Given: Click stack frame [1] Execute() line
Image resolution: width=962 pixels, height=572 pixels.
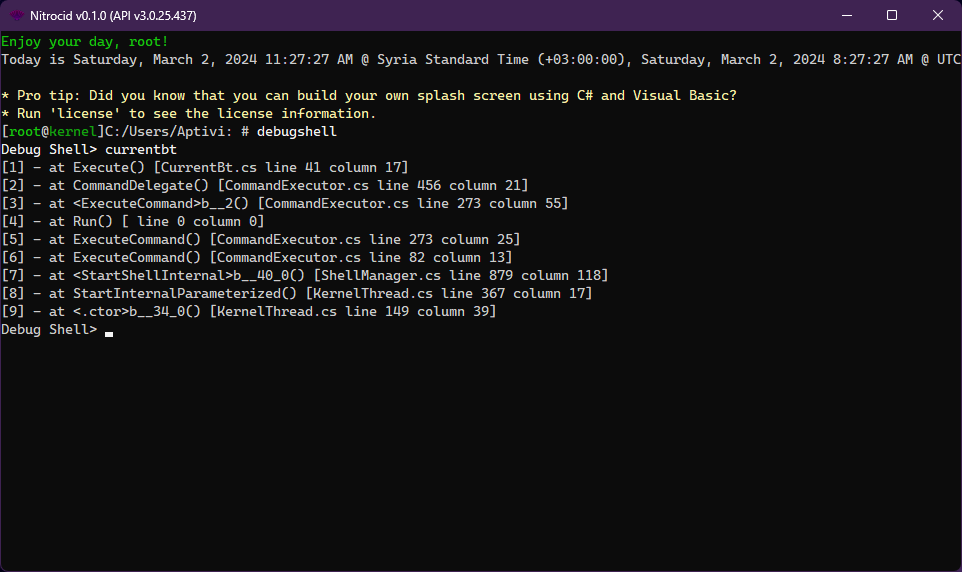Looking at the screenshot, I should (x=205, y=168).
